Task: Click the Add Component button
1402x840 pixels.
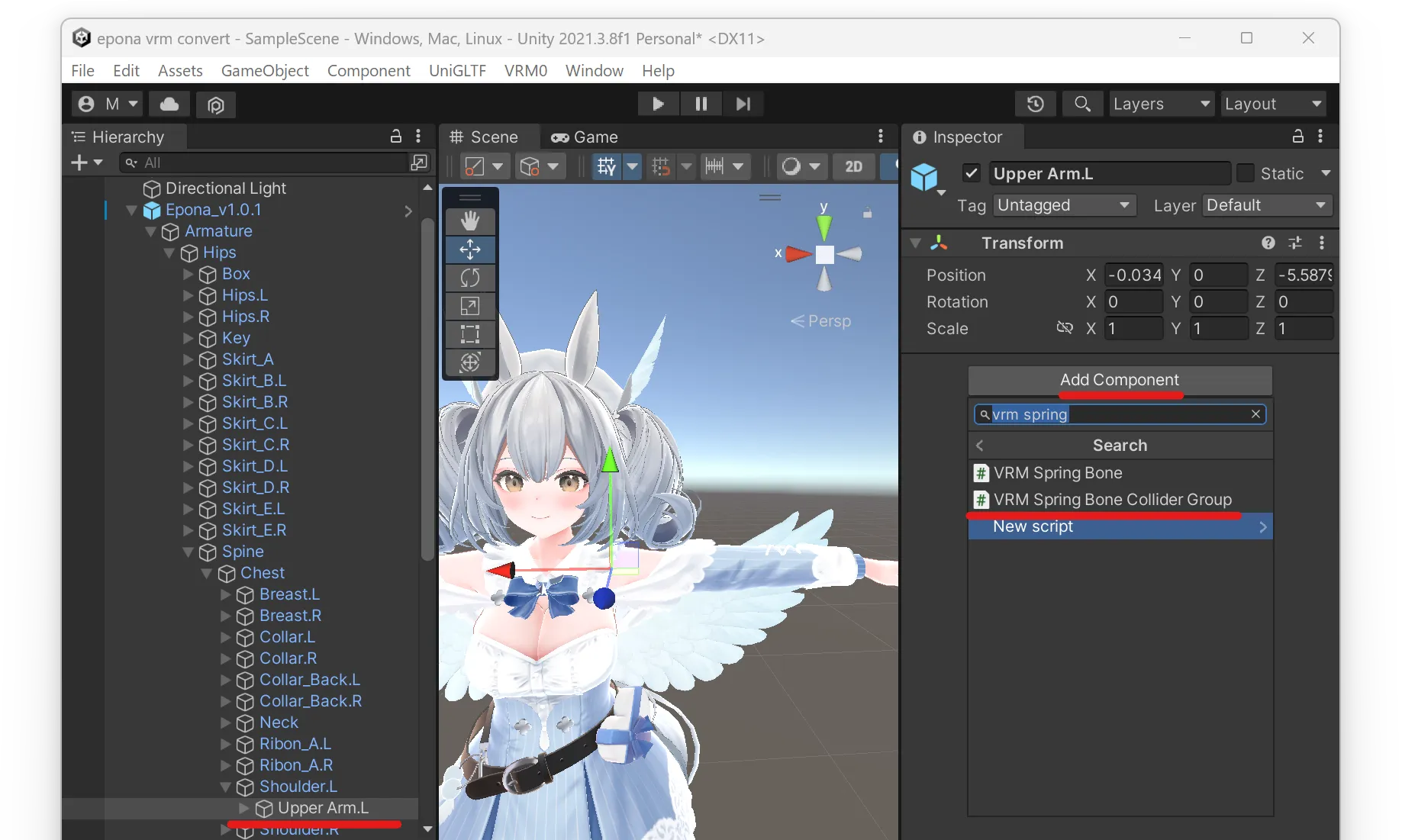Action: pos(1120,380)
